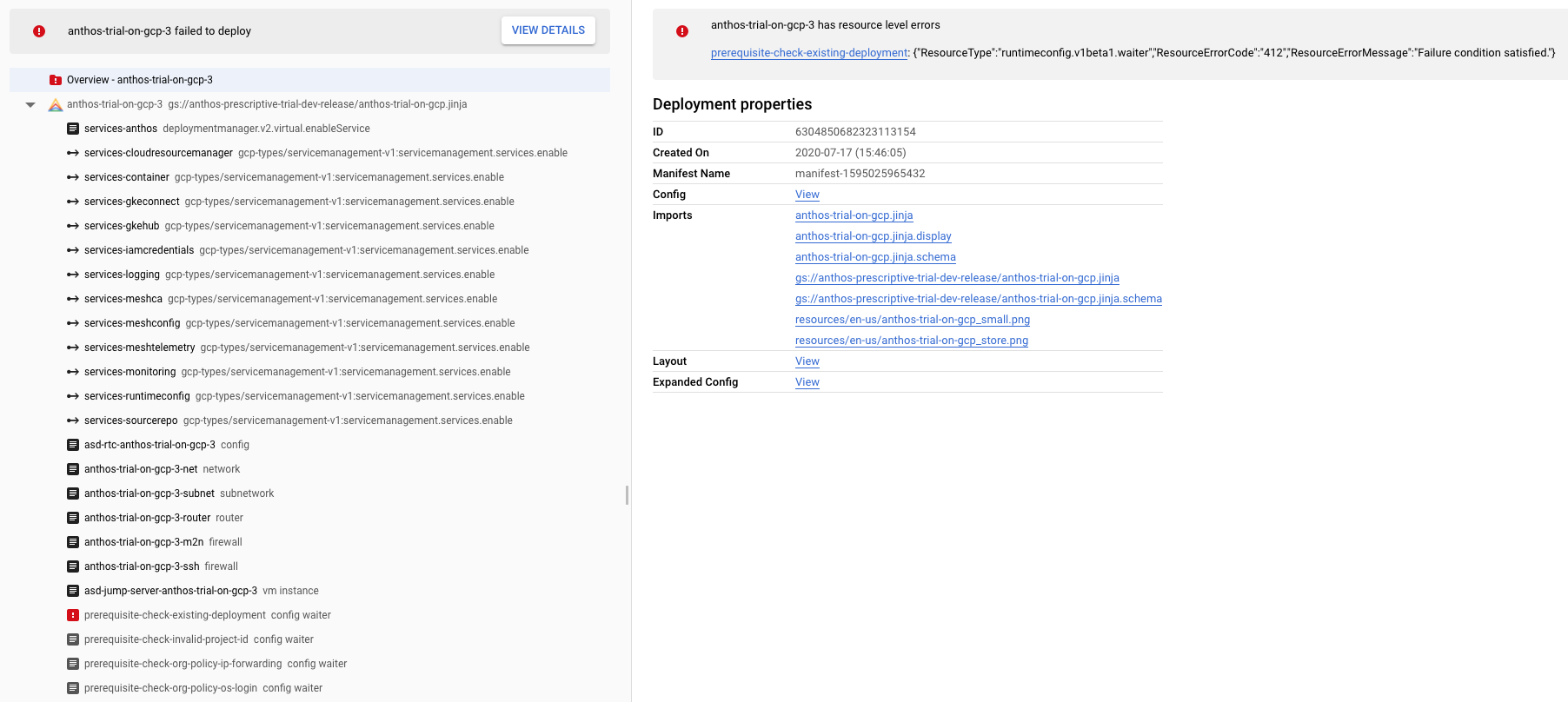This screenshot has height=702, width=1568.
Task: Click the icon beside services-container
Action: pos(73,177)
